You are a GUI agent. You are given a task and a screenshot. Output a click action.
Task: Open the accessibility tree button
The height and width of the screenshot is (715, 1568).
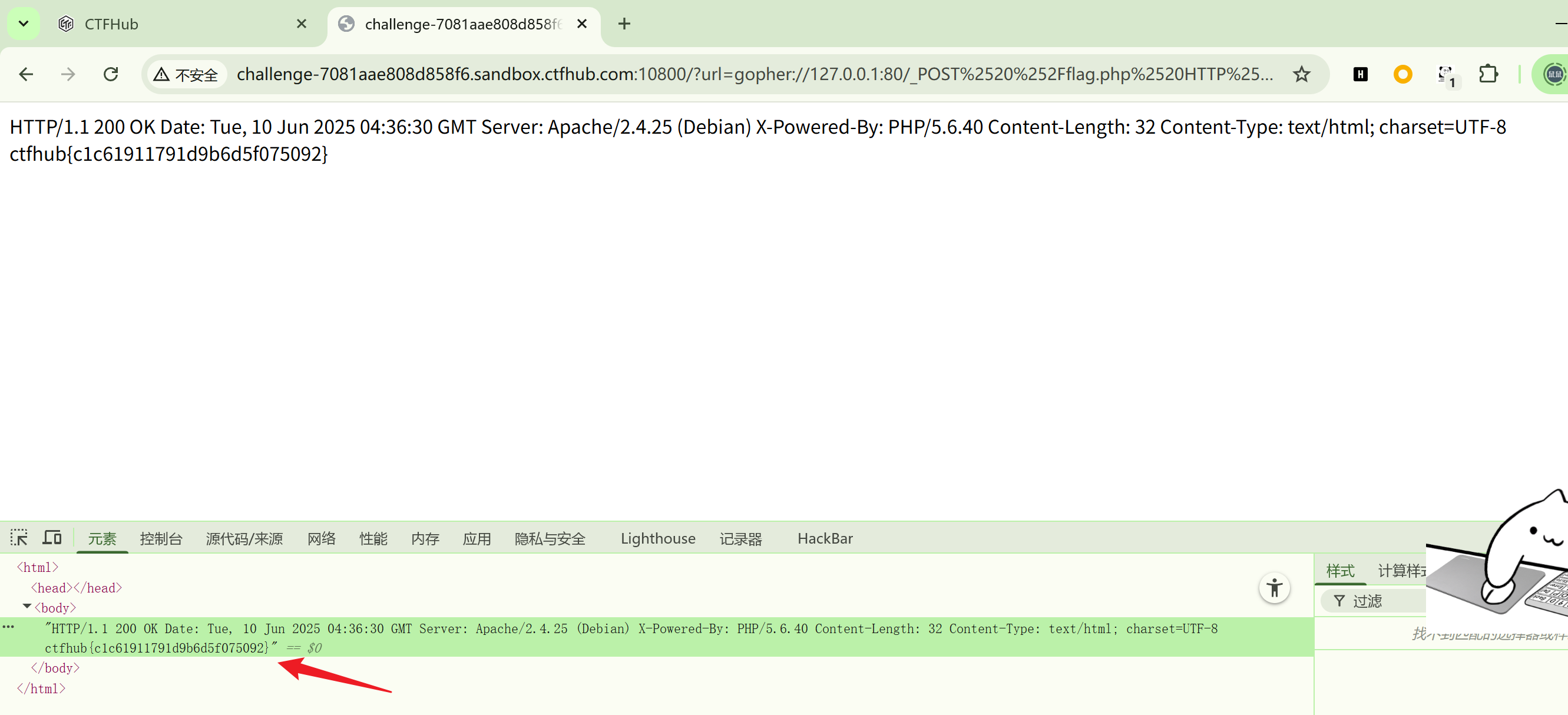1274,588
